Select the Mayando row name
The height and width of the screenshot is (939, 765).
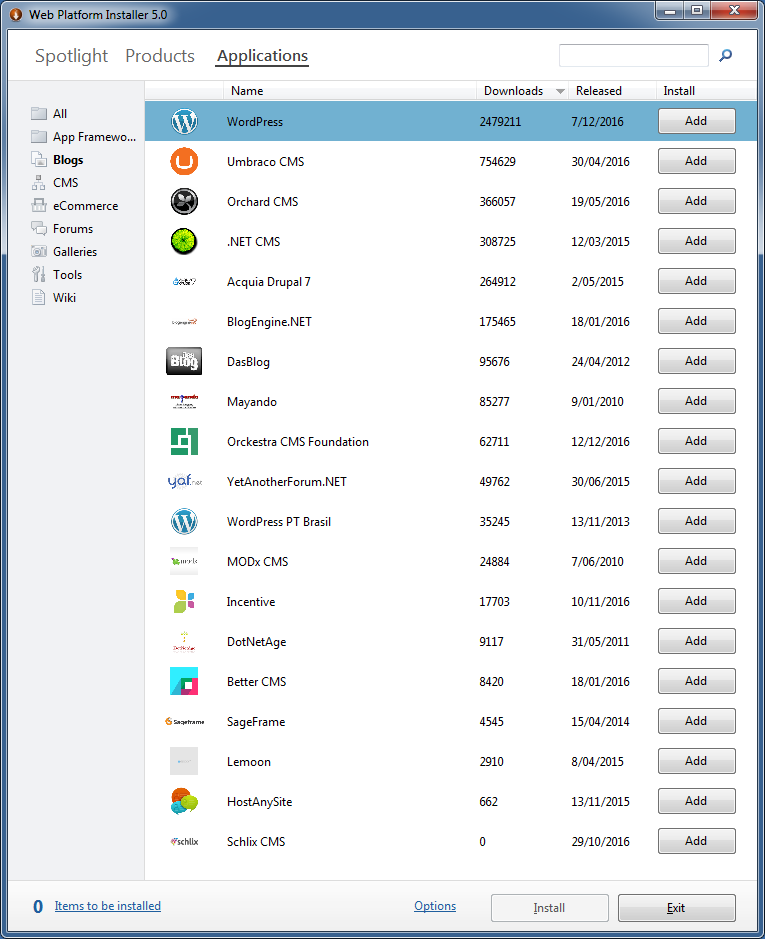252,402
